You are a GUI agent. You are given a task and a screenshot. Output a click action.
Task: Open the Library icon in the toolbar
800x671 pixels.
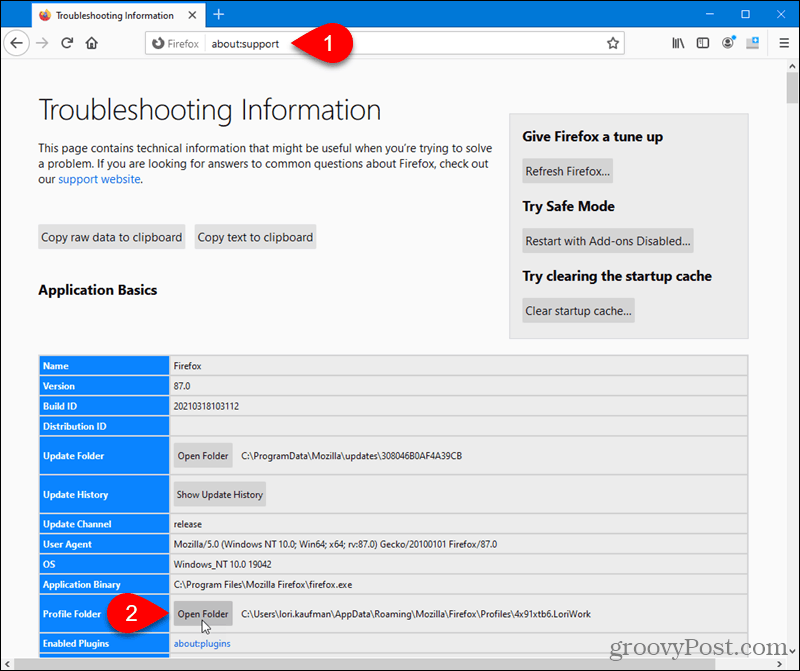point(678,43)
